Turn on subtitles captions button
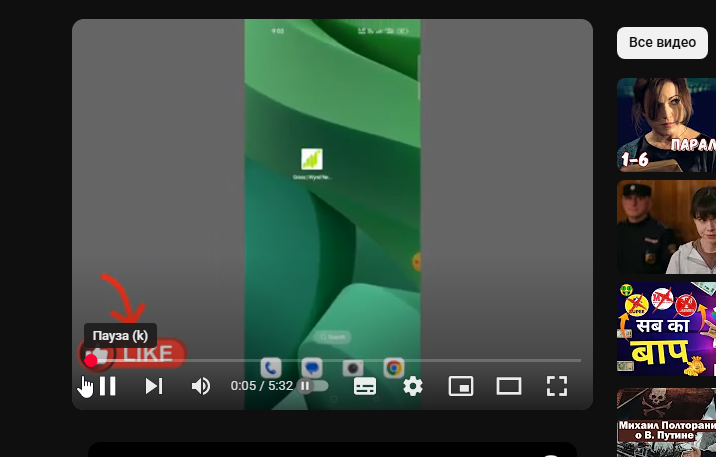The image size is (716, 457). pos(365,386)
